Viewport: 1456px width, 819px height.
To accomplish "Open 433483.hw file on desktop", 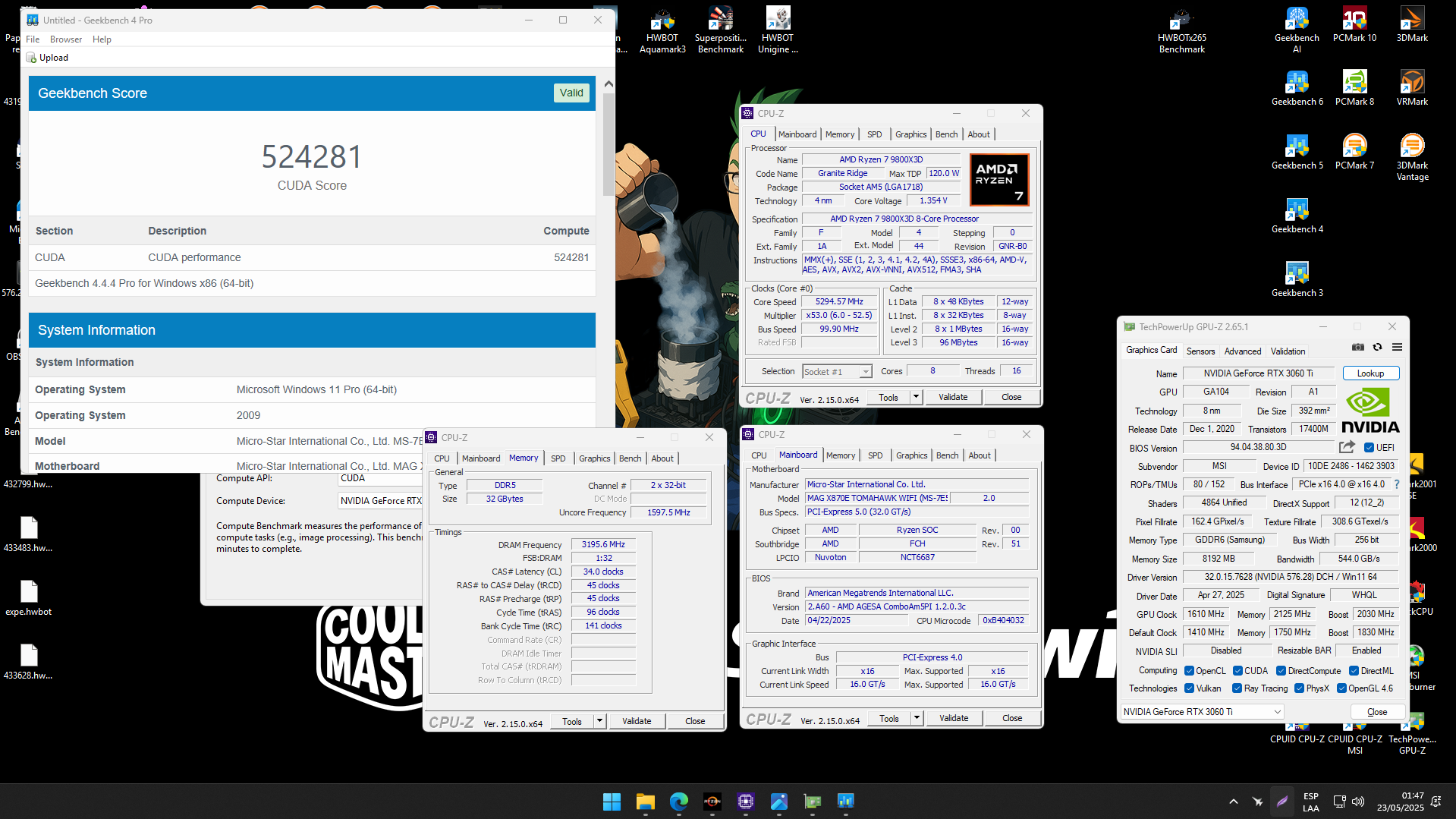I will pyautogui.click(x=28, y=534).
